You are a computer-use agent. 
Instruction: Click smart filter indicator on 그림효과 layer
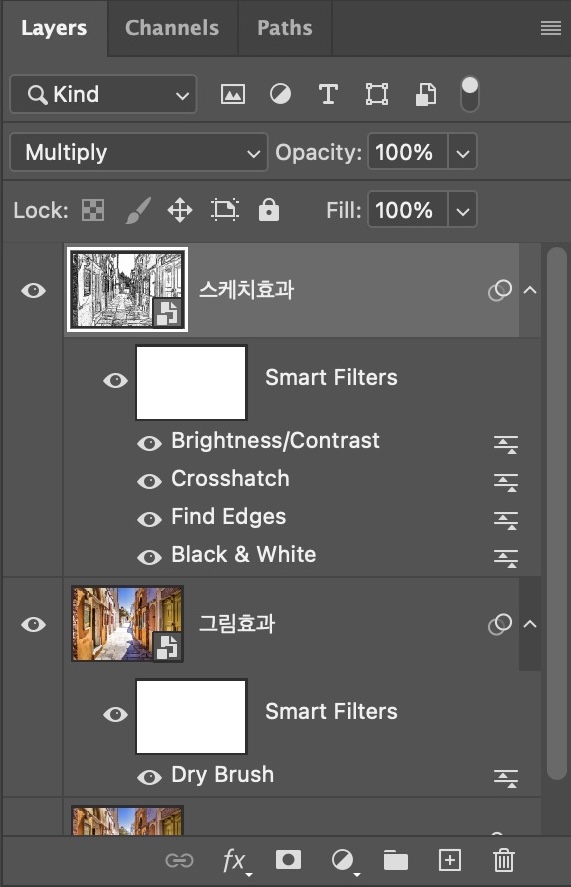[500, 624]
